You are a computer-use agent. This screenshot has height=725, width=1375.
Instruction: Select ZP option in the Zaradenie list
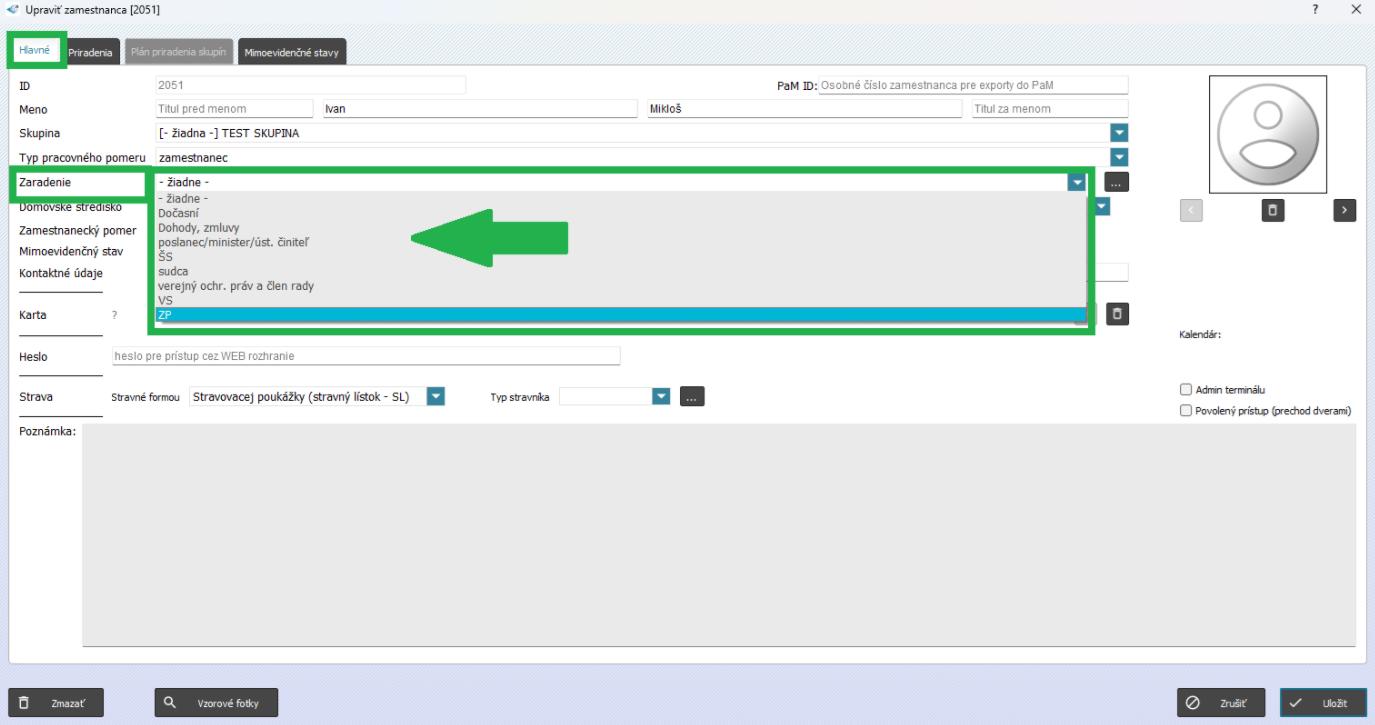click(165, 315)
